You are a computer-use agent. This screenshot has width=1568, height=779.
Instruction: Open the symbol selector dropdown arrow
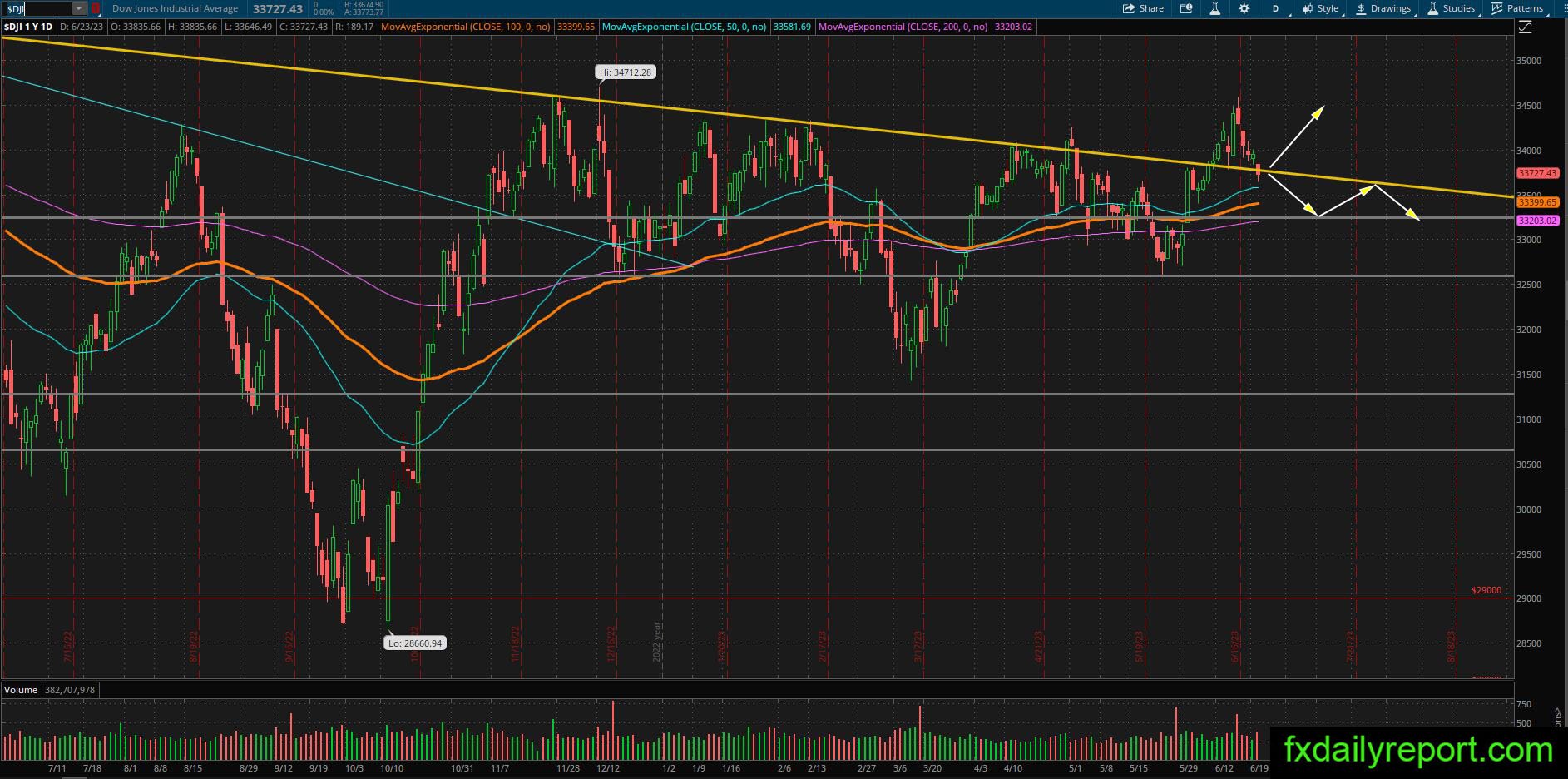tap(79, 8)
